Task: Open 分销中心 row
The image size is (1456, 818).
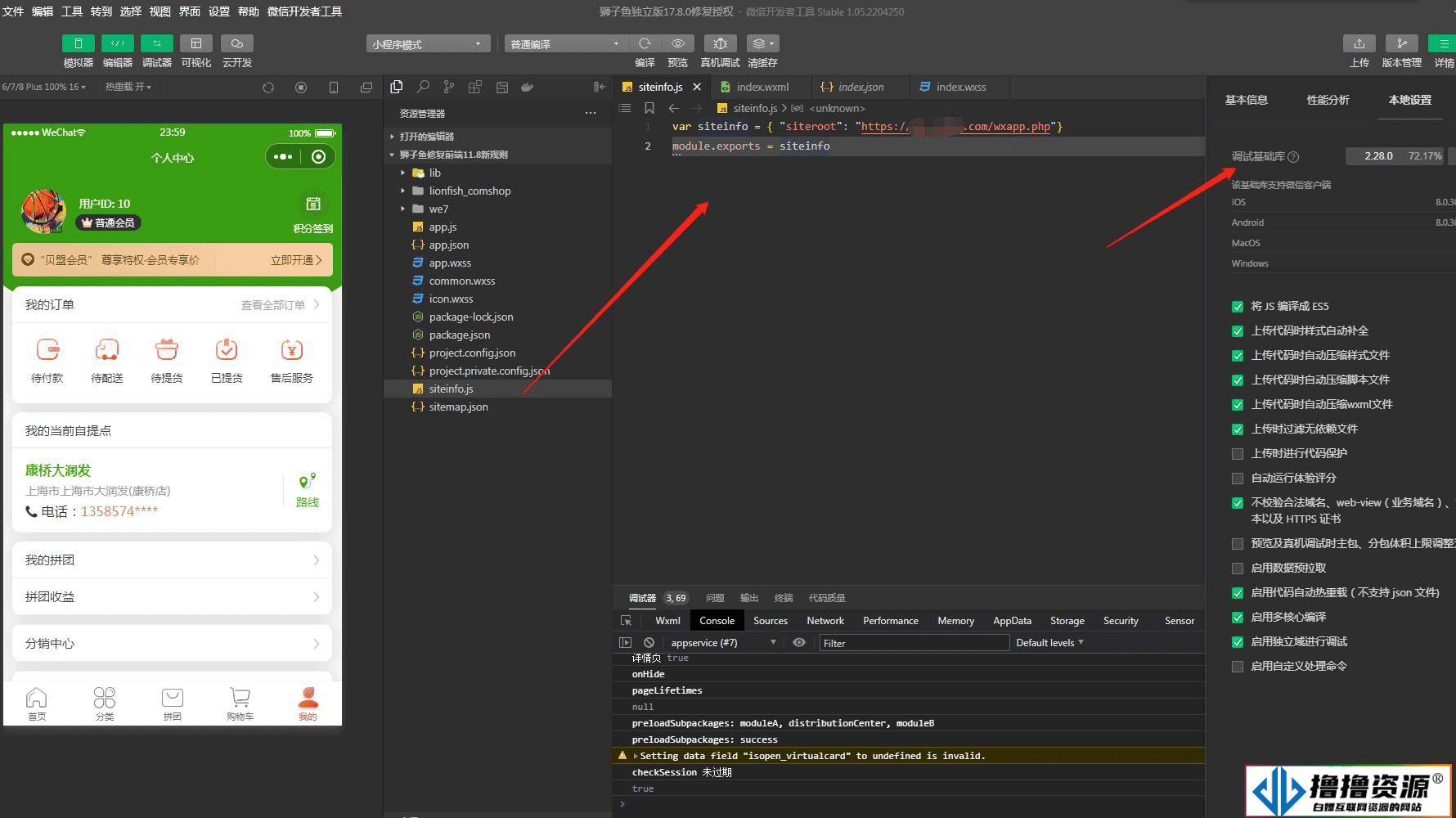Action: (172, 644)
